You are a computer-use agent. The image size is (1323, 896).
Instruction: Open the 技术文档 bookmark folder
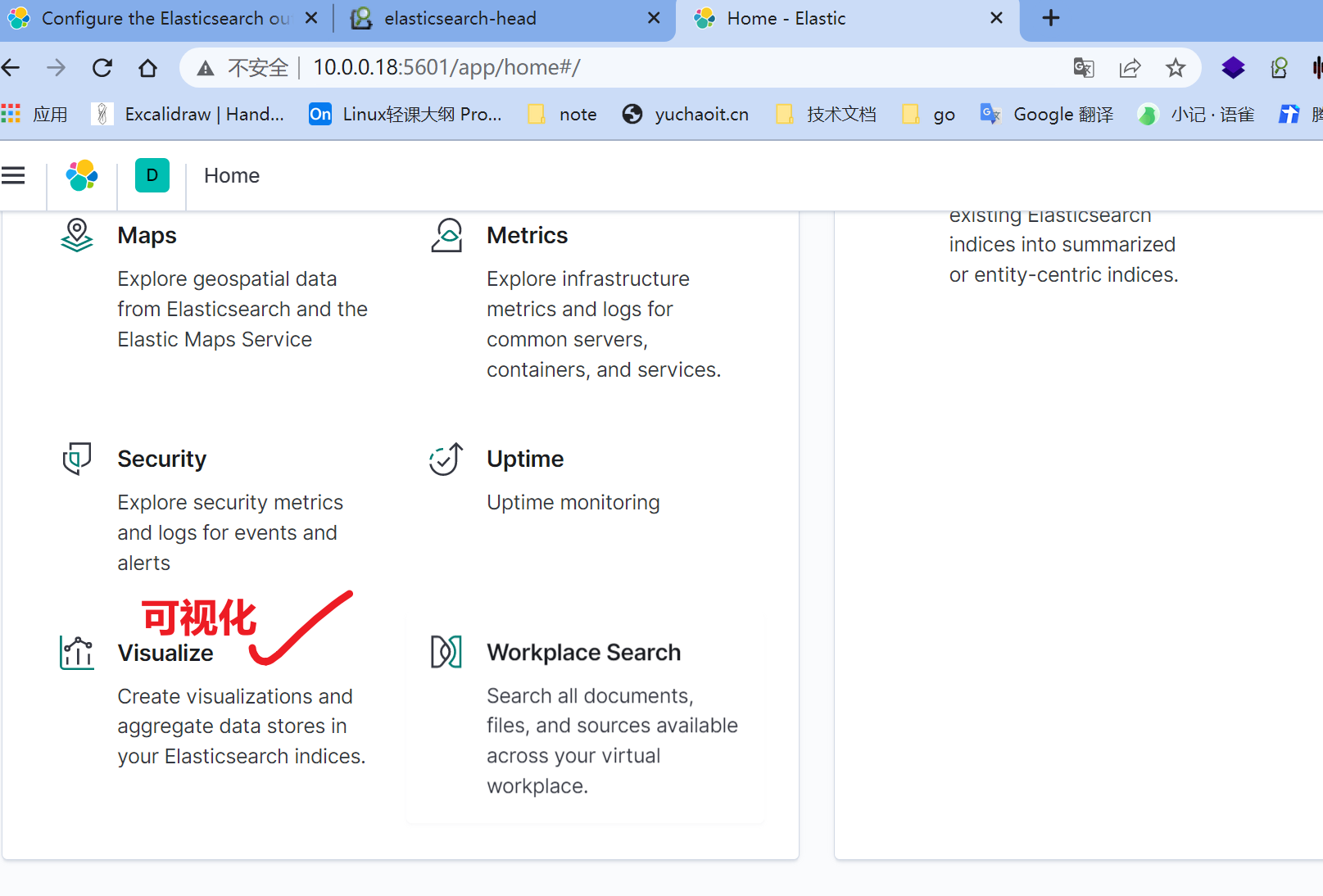coord(827,114)
